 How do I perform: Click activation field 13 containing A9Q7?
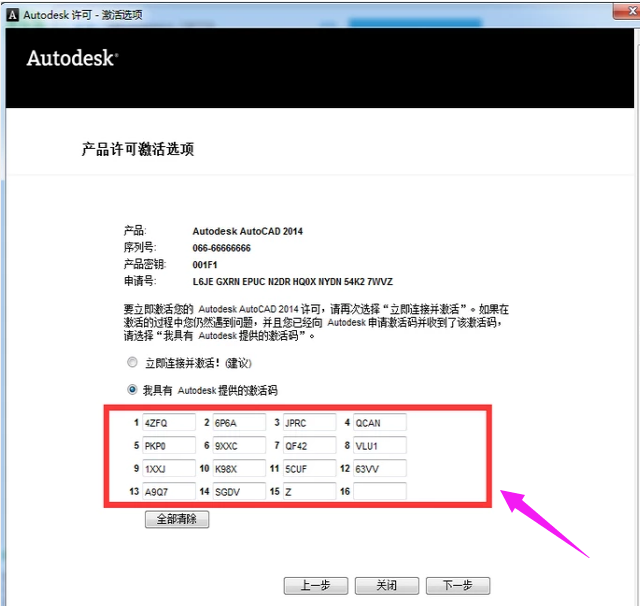tap(168, 492)
